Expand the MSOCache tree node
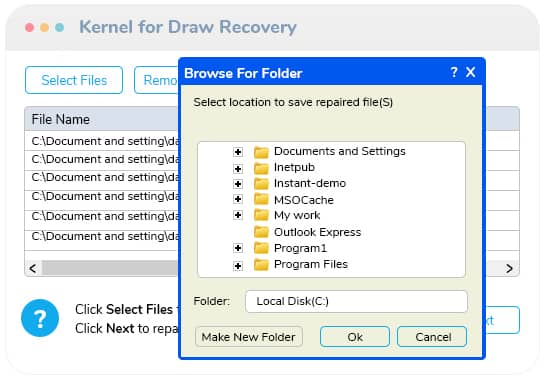The width and height of the screenshot is (545, 380). [x=238, y=199]
